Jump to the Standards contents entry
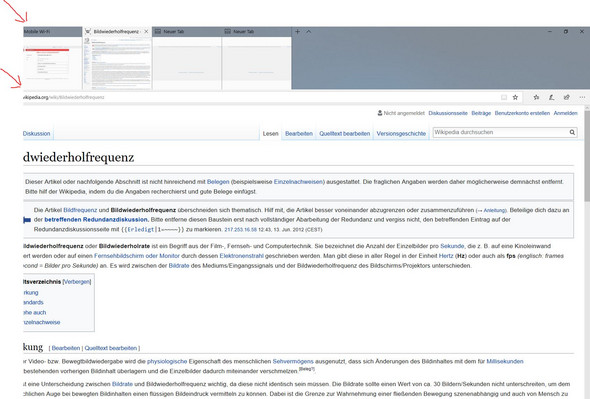590x399 pixels. tap(33, 302)
